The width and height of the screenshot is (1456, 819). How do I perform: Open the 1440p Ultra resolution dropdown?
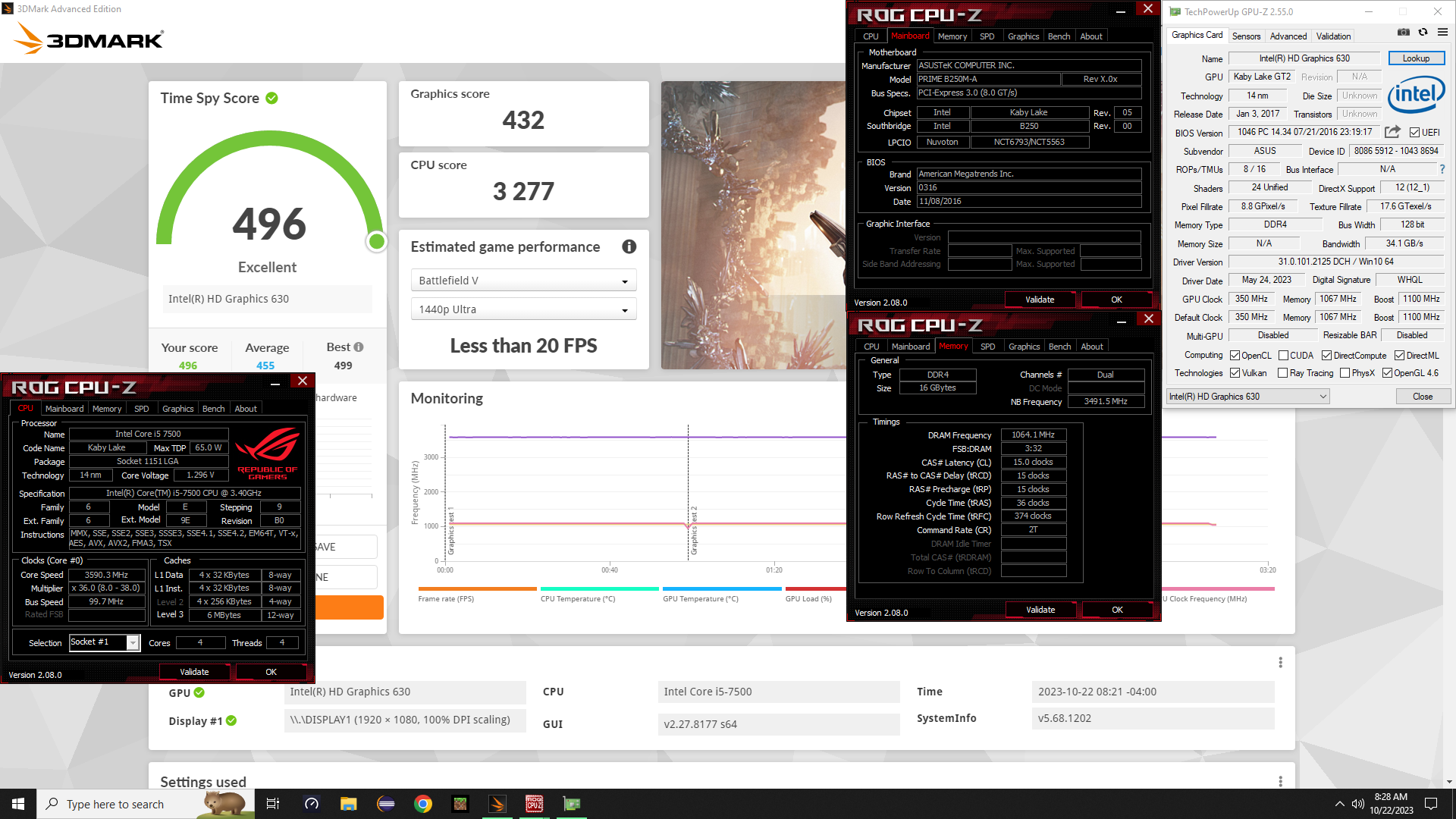coord(523,309)
